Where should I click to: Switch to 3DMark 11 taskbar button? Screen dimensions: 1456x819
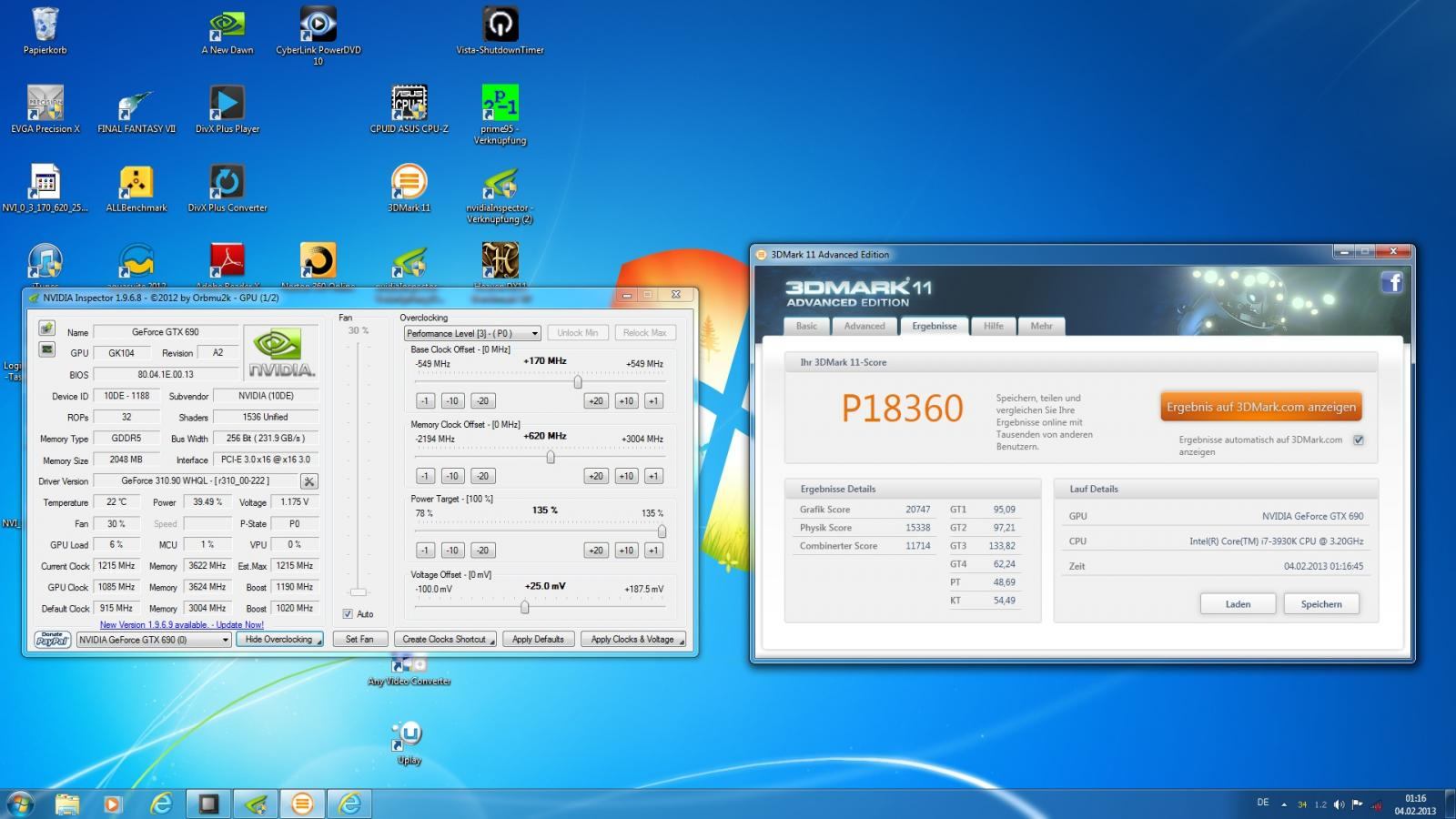point(302,804)
